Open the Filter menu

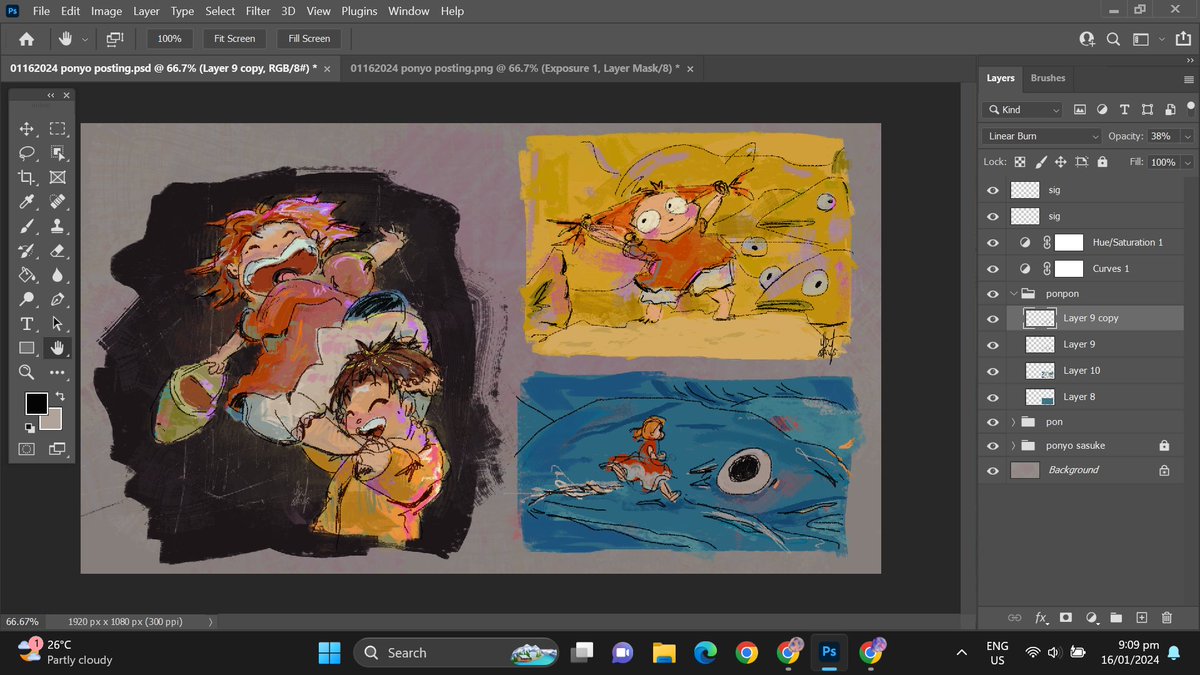(258, 11)
